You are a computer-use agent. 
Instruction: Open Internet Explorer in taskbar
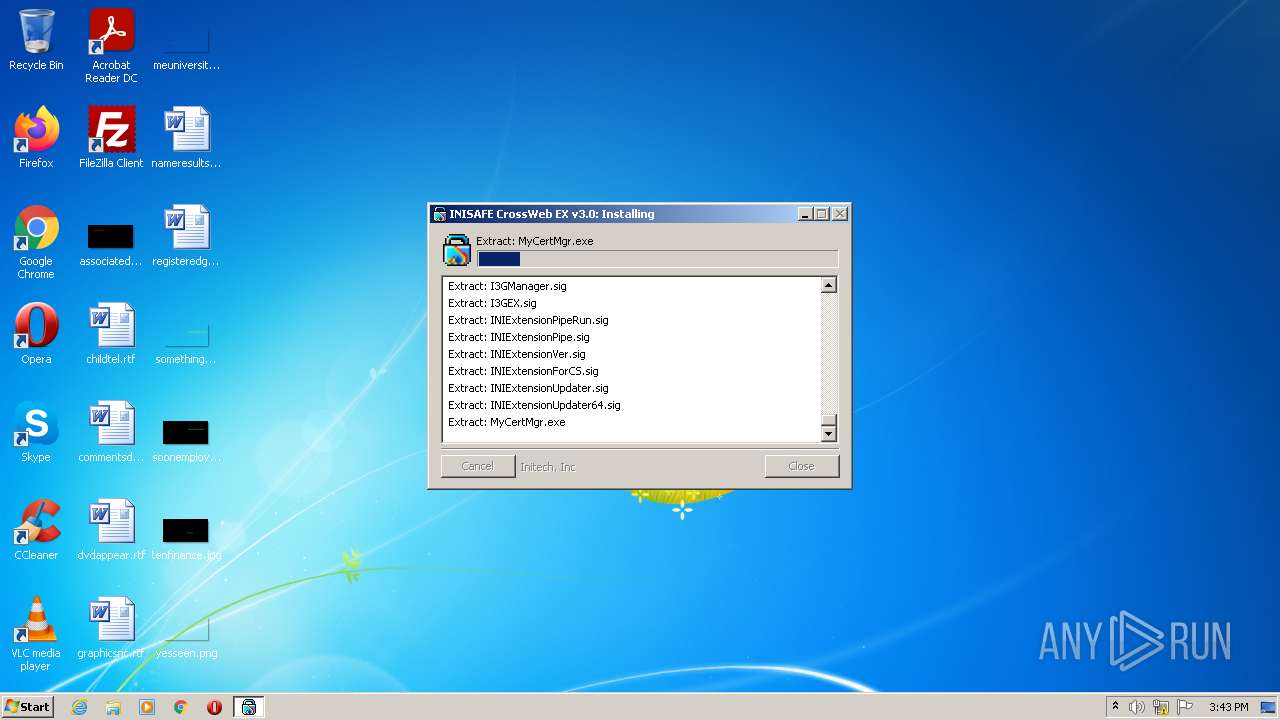pyautogui.click(x=79, y=707)
